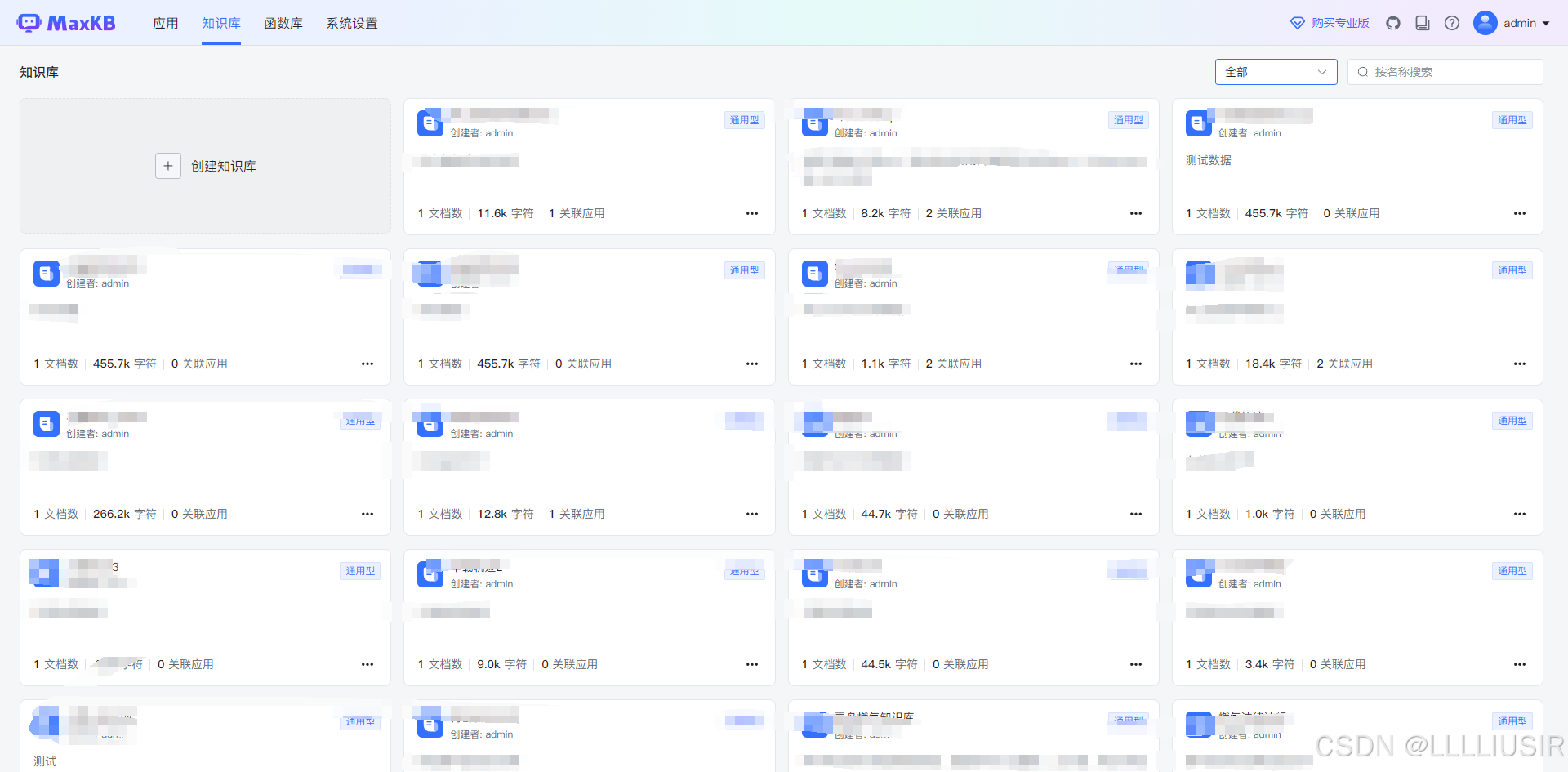Click the '8.2k 字符' stat
This screenshot has height=772, width=1568.
[886, 213]
